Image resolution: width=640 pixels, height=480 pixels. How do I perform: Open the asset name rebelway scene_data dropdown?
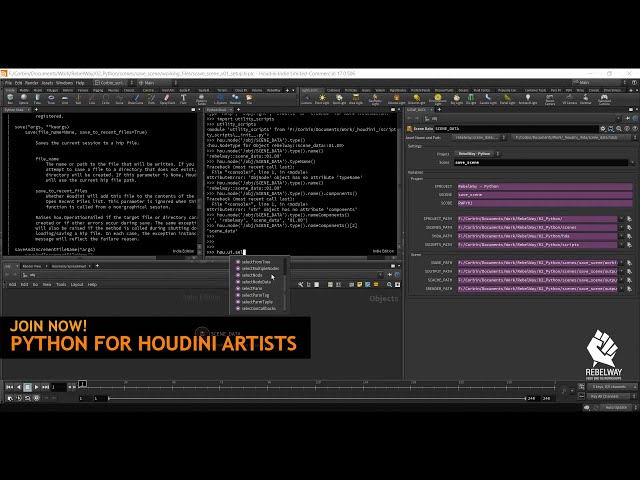click(481, 138)
